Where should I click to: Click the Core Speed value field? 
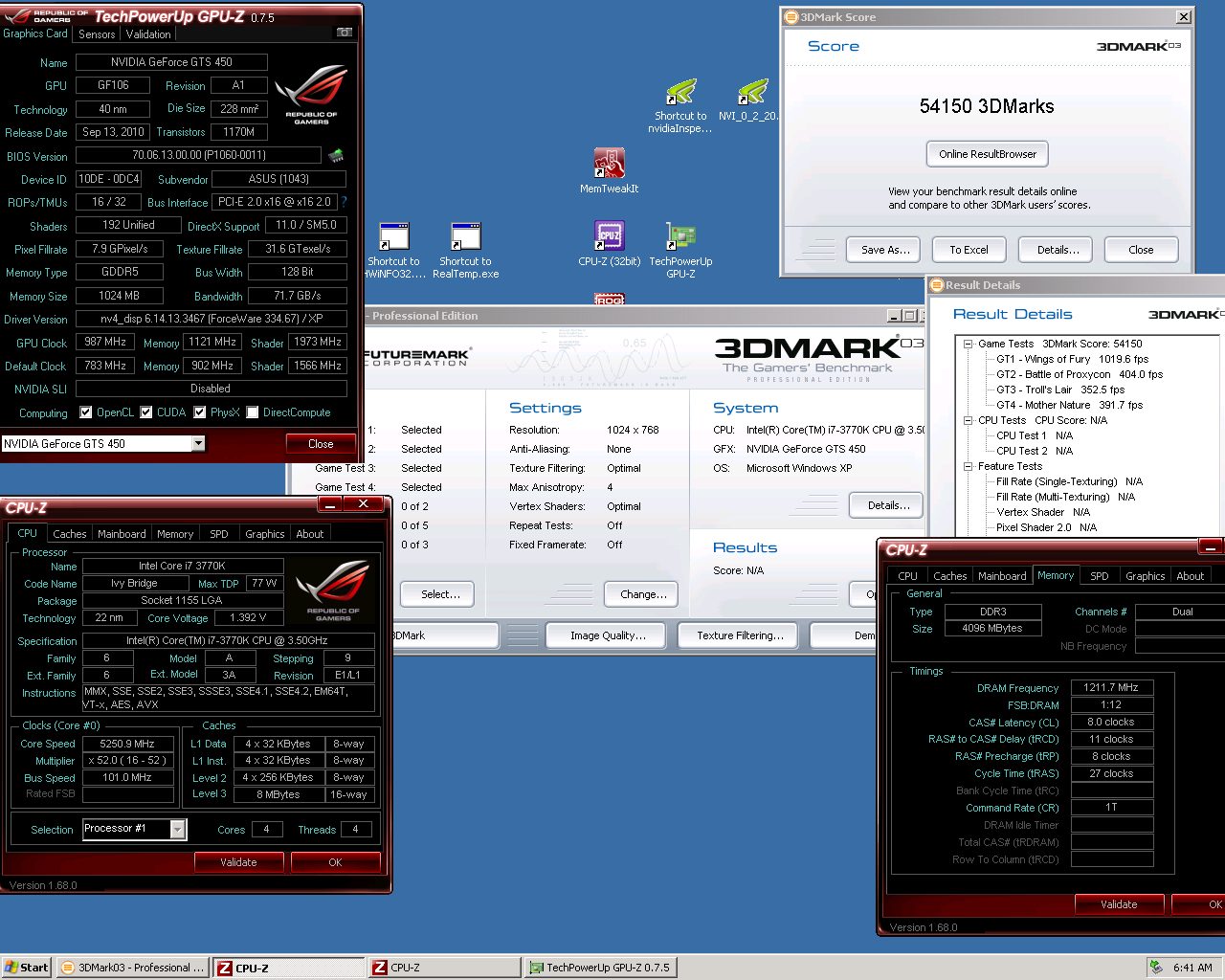127,744
